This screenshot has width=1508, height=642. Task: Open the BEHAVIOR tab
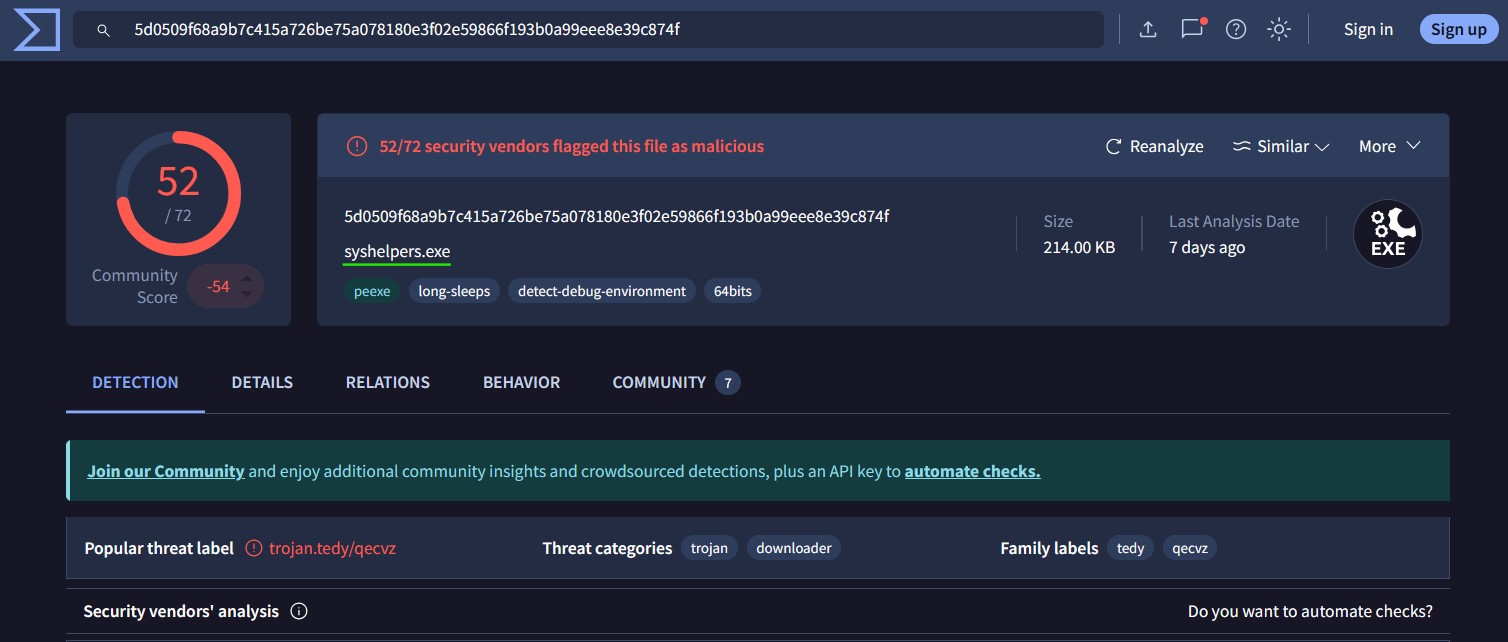(521, 382)
